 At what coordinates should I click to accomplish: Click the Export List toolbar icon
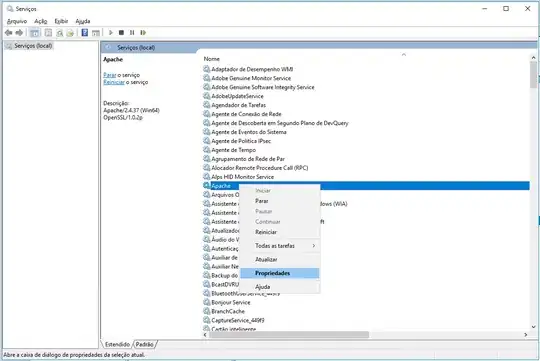[x=70, y=33]
